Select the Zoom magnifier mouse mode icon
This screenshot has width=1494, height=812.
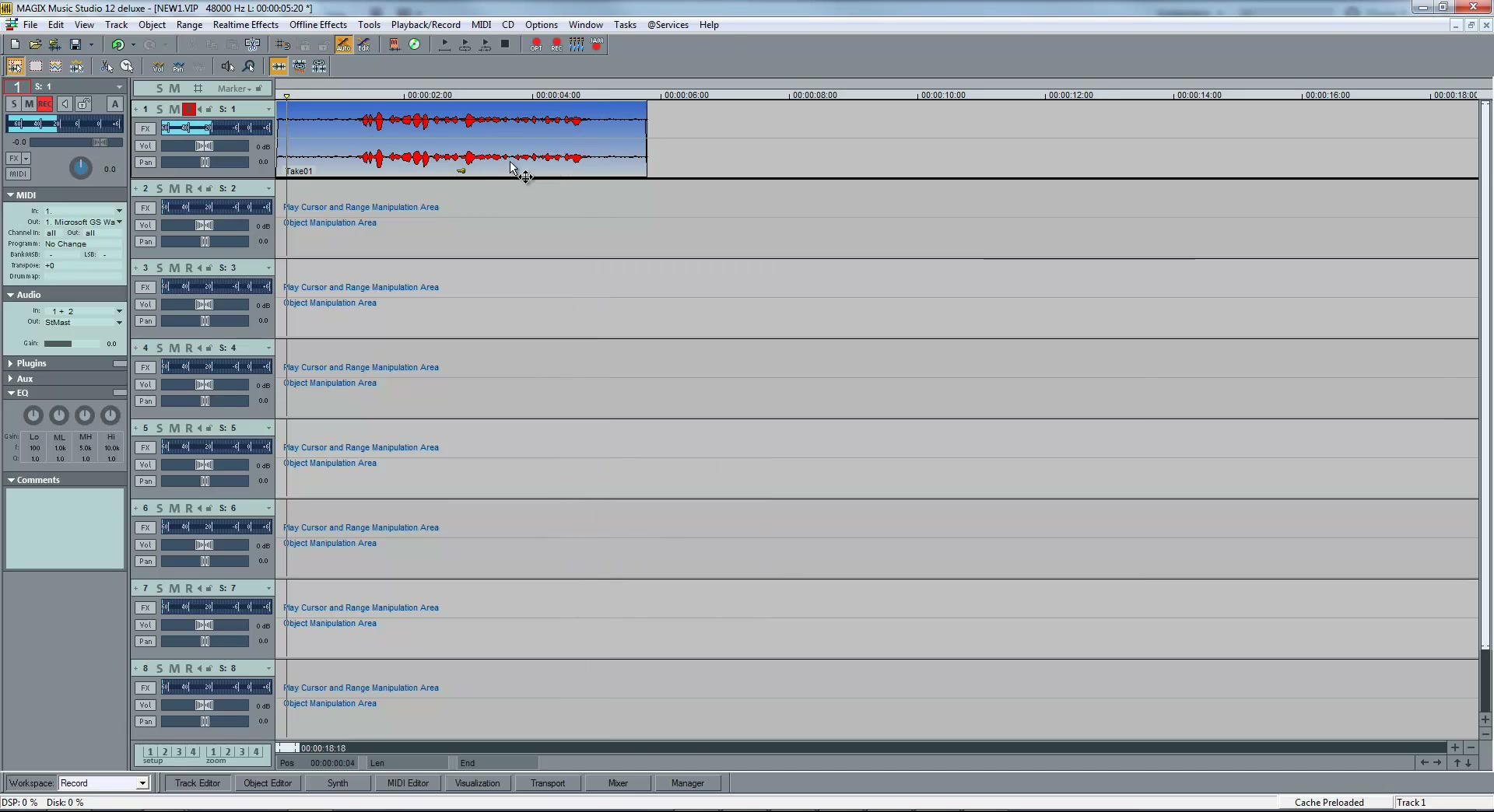(x=249, y=66)
